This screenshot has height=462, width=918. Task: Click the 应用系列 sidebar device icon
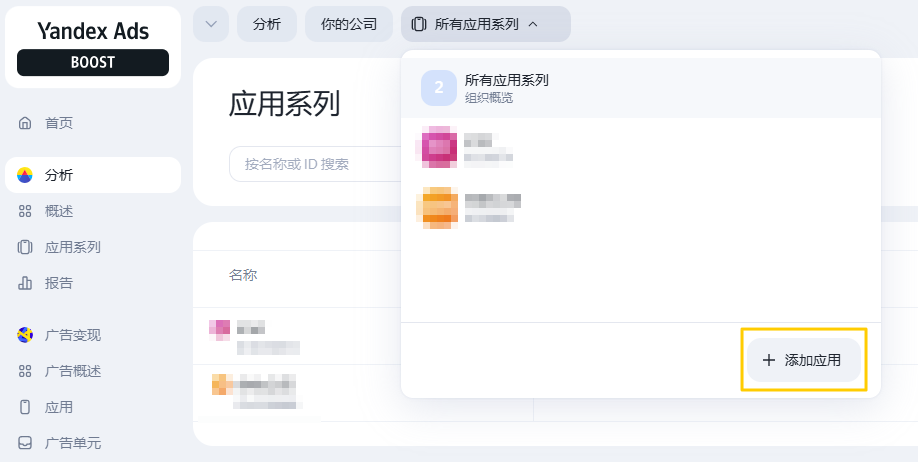point(25,247)
